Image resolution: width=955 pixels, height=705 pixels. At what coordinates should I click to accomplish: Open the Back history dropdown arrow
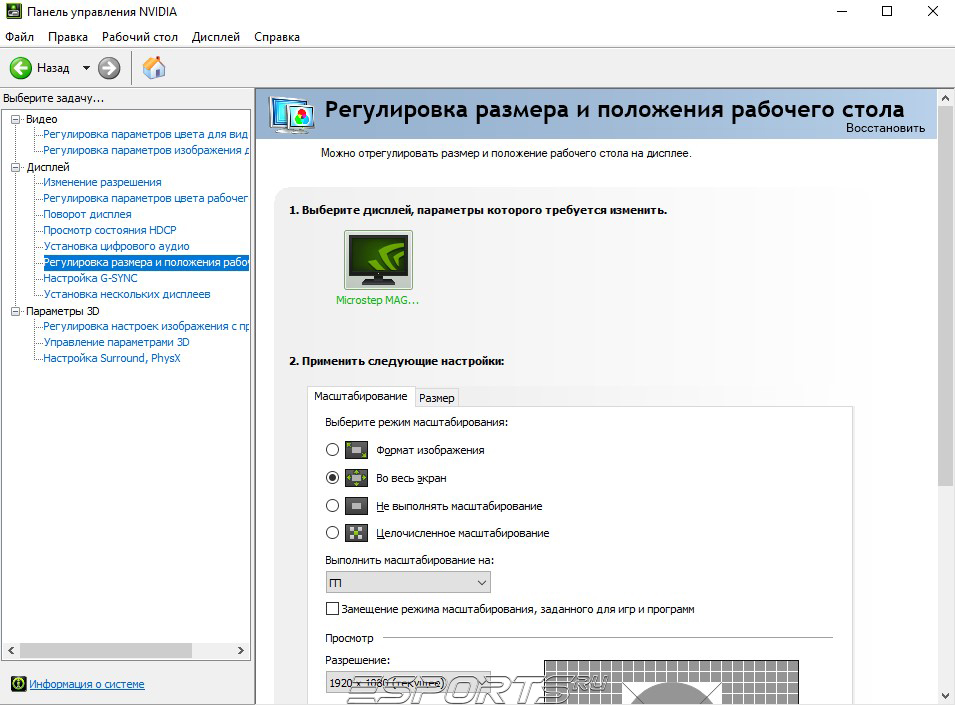[x=86, y=68]
